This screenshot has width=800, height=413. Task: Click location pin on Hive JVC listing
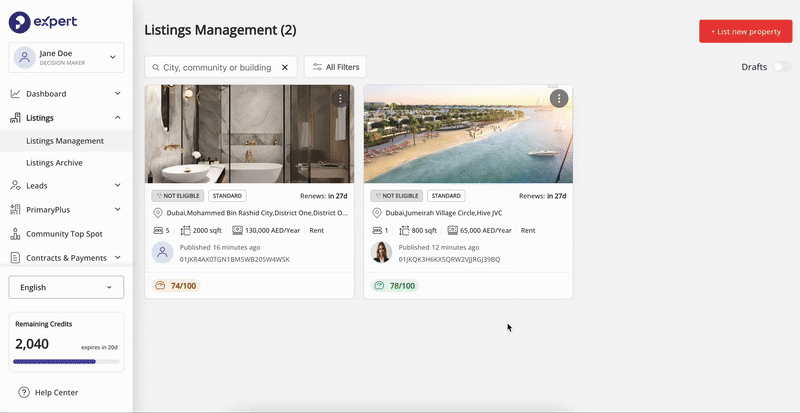click(x=377, y=213)
